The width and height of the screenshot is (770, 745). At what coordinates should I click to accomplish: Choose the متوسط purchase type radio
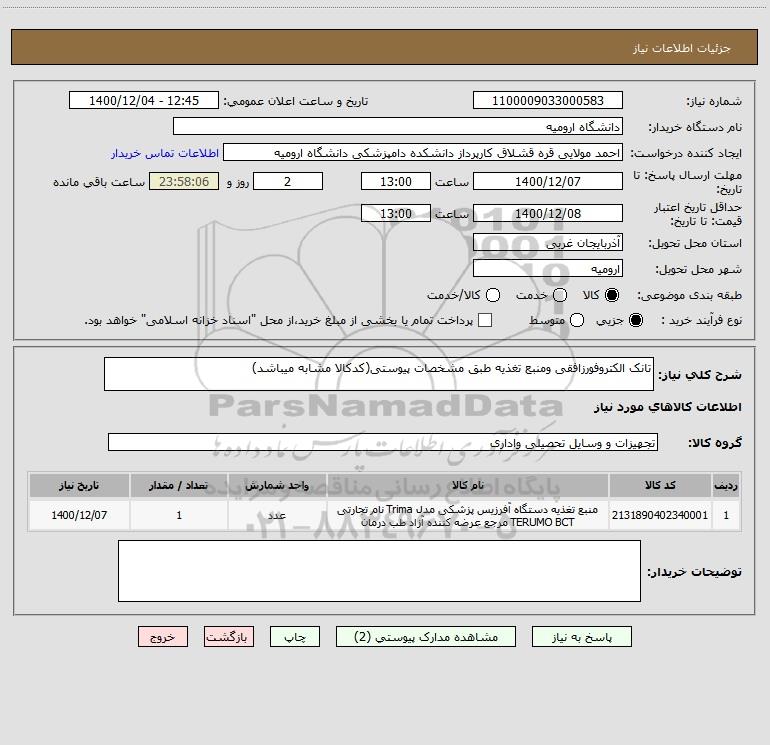(x=577, y=320)
